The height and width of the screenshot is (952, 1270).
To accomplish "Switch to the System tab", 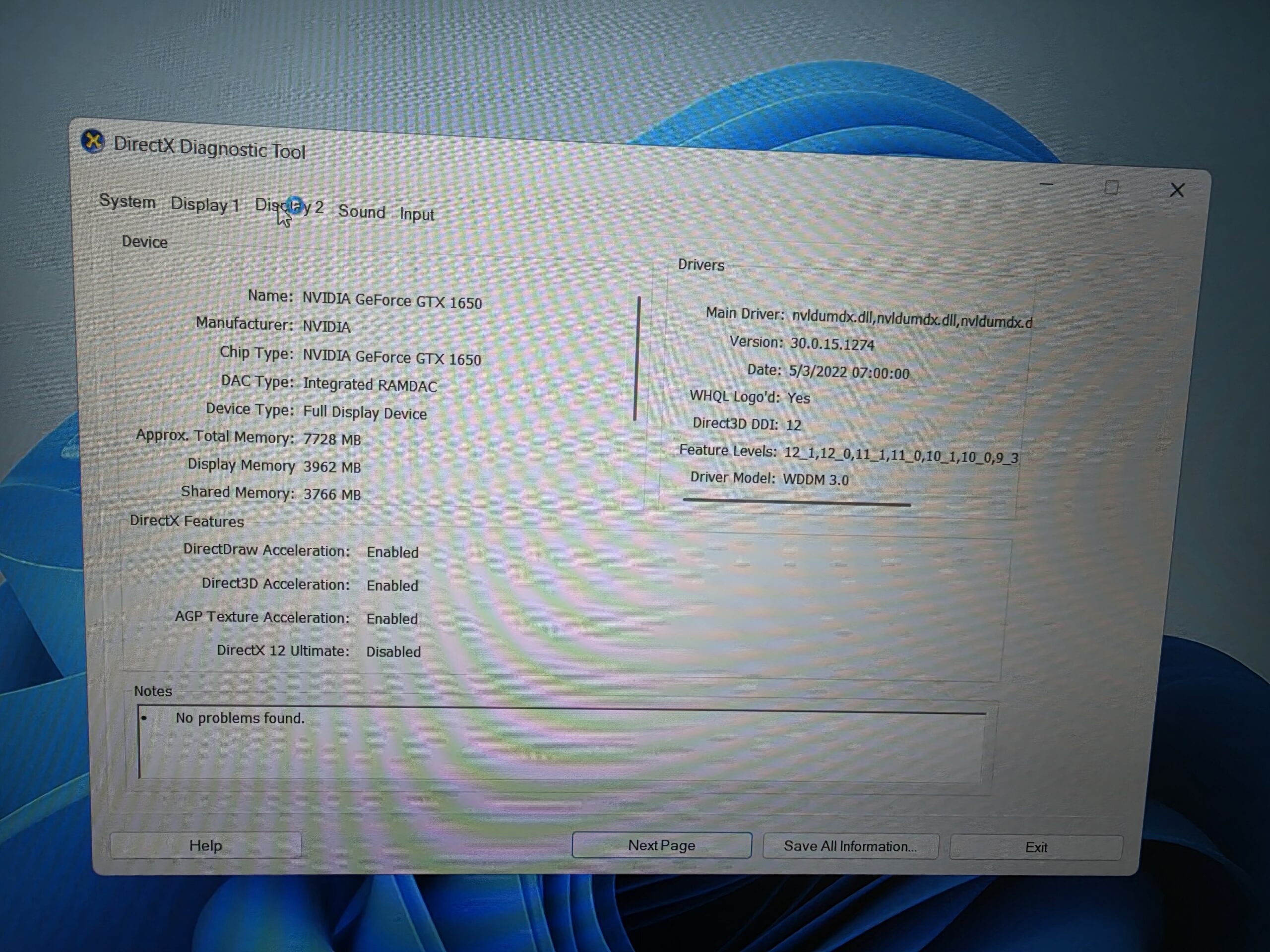I will pyautogui.click(x=127, y=201).
